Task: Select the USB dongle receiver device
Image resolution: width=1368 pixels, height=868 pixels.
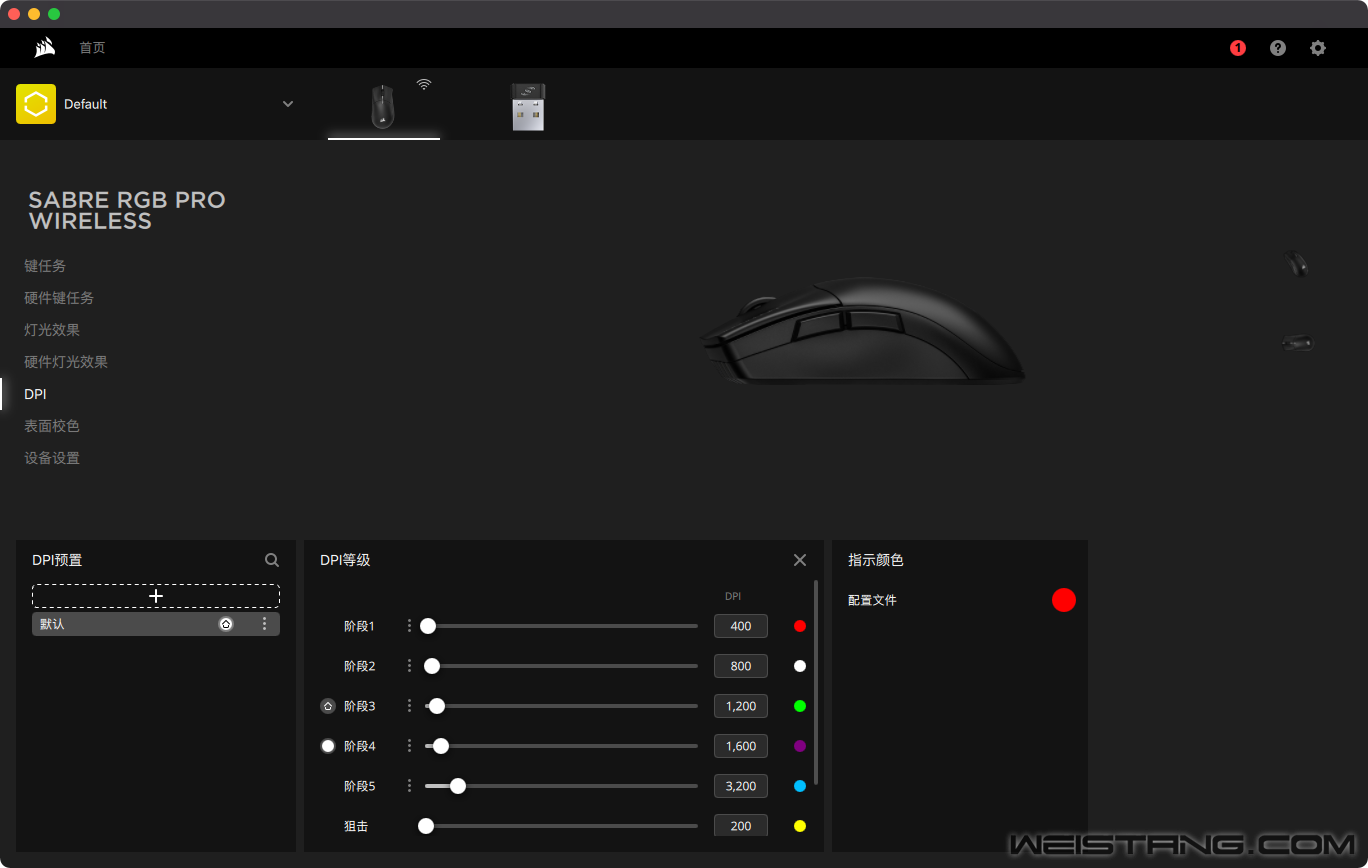Action: [x=528, y=107]
